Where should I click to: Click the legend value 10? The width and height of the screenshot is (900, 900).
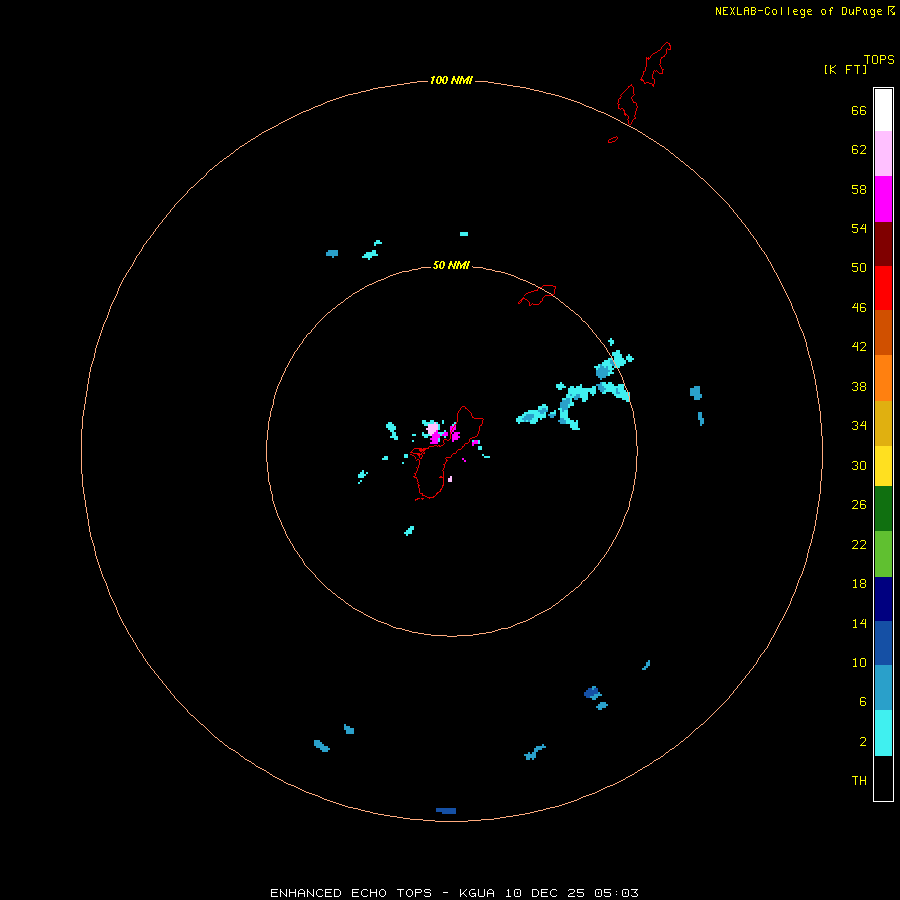[859, 663]
